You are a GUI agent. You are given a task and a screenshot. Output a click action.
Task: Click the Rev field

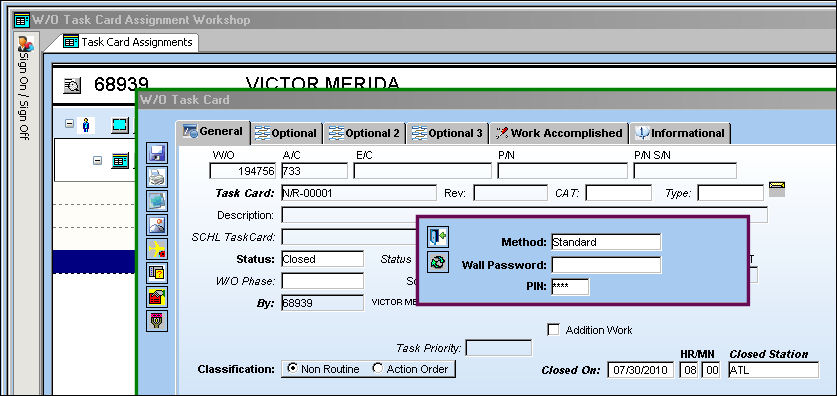(510, 193)
